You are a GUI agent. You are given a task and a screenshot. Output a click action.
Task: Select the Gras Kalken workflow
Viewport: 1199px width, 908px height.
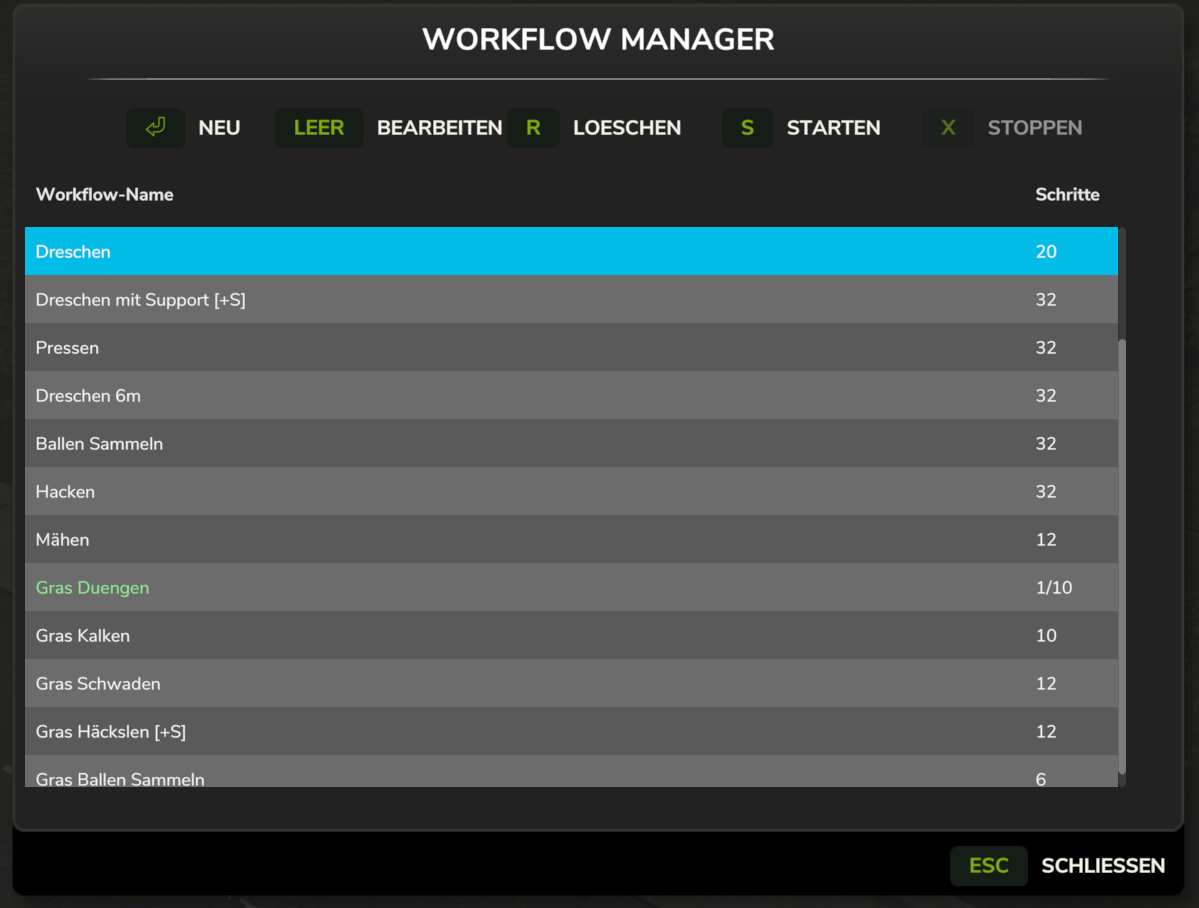point(571,636)
